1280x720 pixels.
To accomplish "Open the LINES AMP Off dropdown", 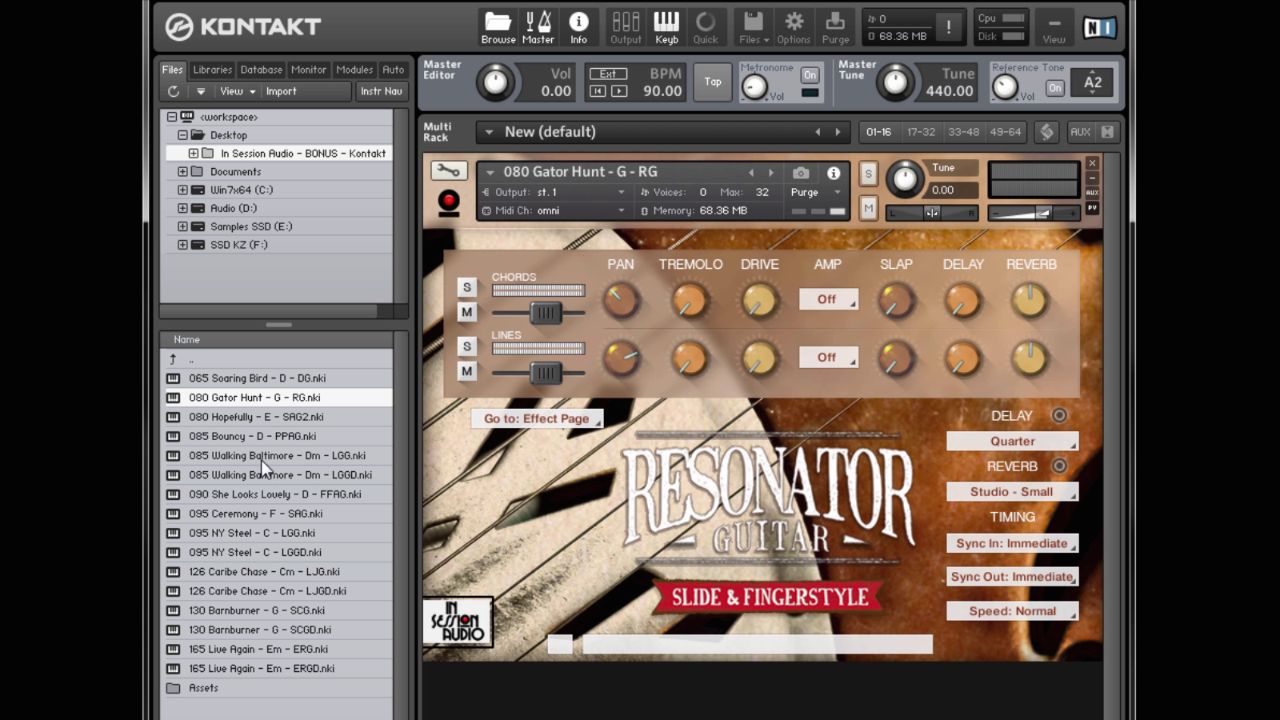I will (828, 357).
